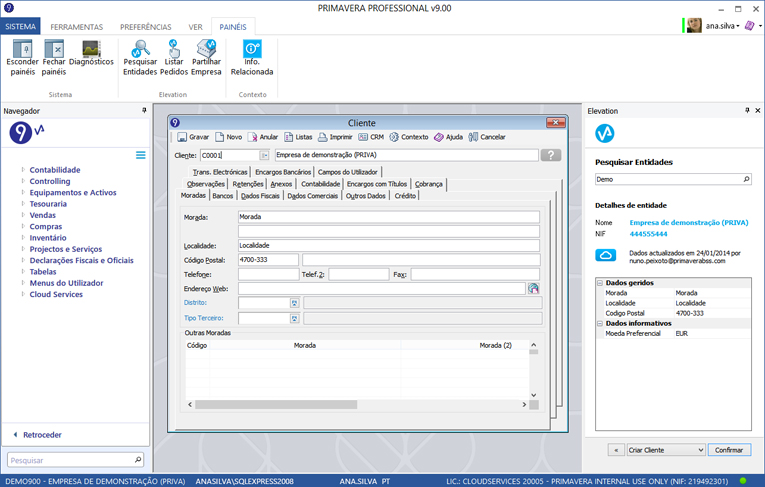Click the Navegador hamburger menu icon
Image resolution: width=765 pixels, height=487 pixels.
coord(141,155)
